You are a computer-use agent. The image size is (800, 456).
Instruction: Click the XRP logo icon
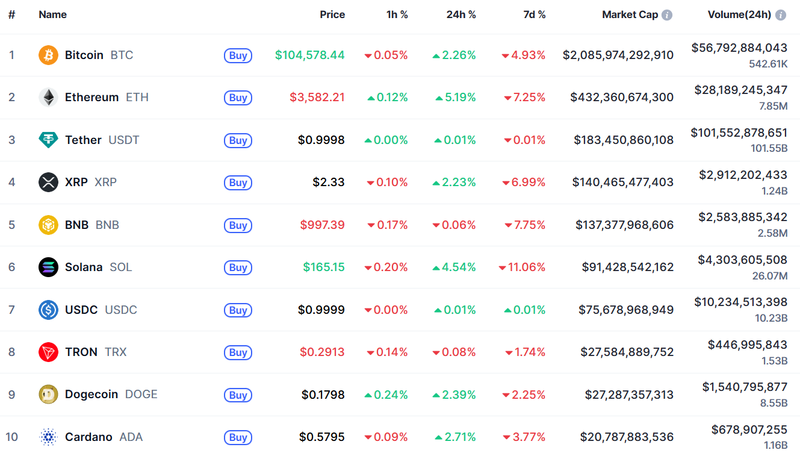click(48, 182)
